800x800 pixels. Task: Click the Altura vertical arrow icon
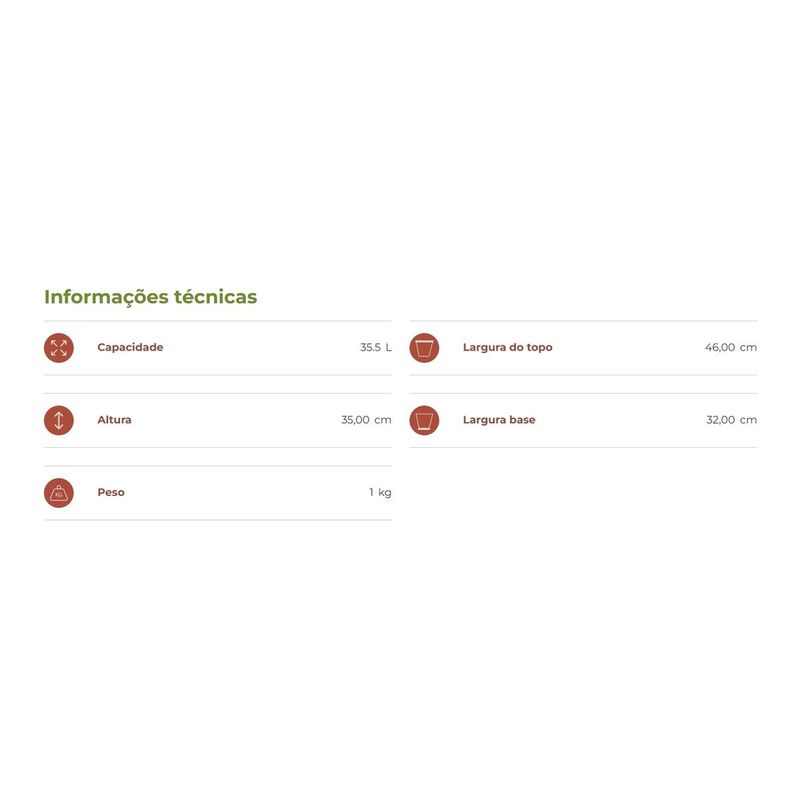59,420
